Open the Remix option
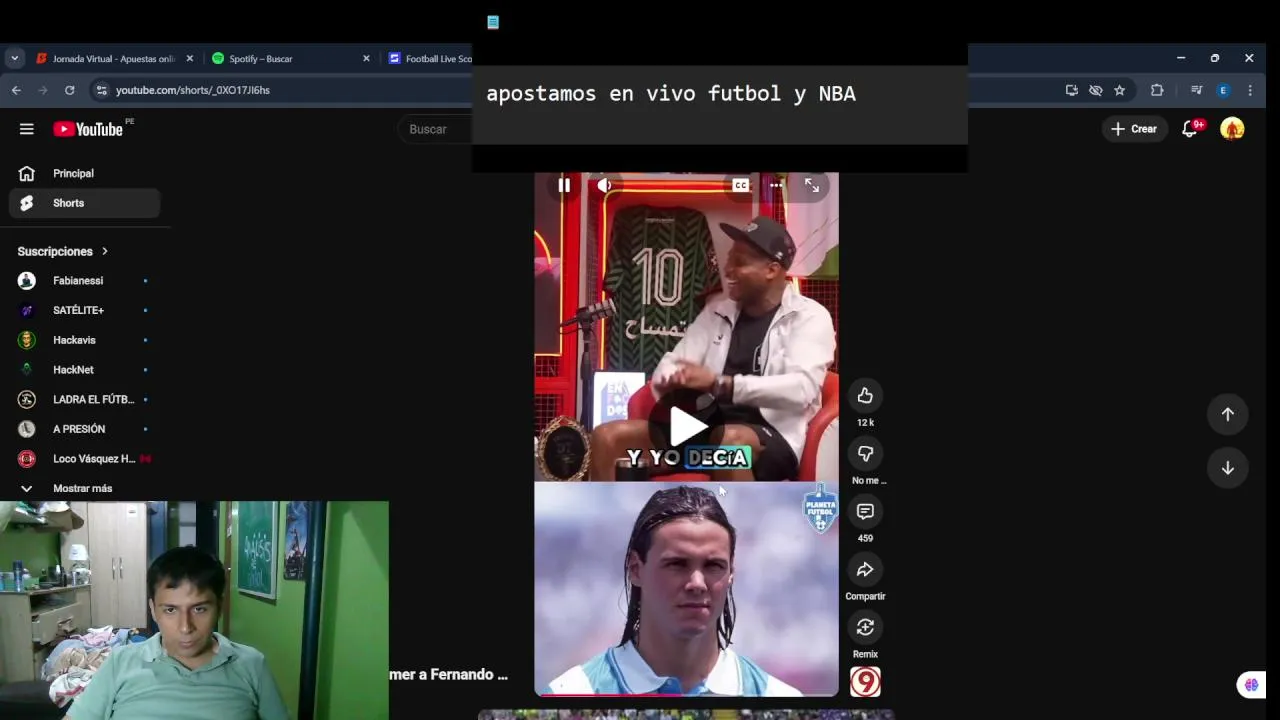This screenshot has height=720, width=1280. [x=865, y=628]
